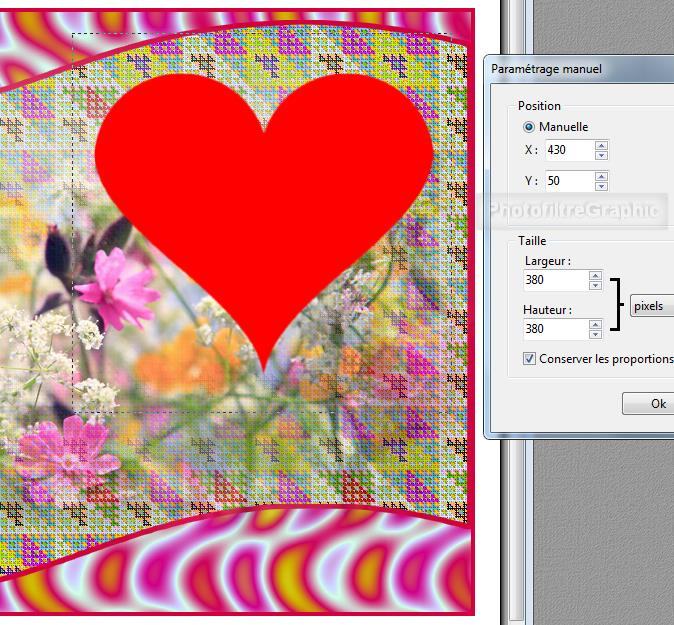Click the Paramétrage manuel title bar

click(x=580, y=69)
